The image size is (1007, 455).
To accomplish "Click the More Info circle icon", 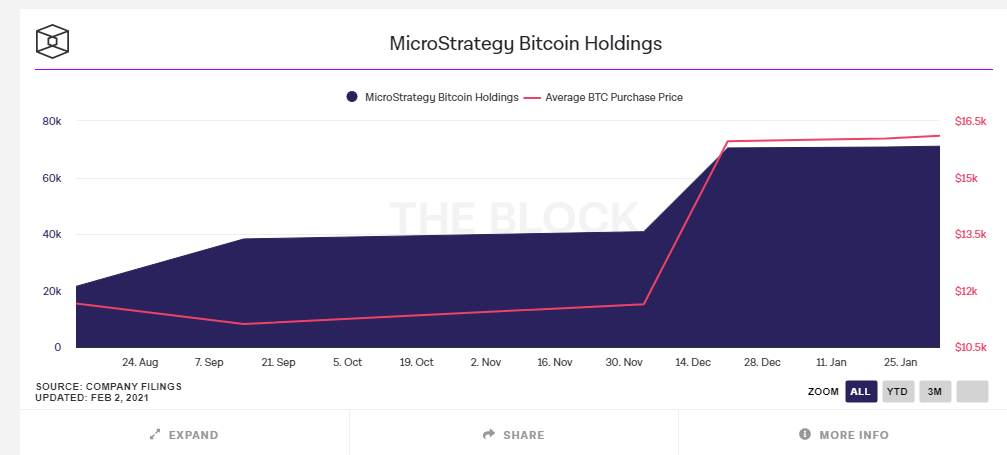I will 804,435.
